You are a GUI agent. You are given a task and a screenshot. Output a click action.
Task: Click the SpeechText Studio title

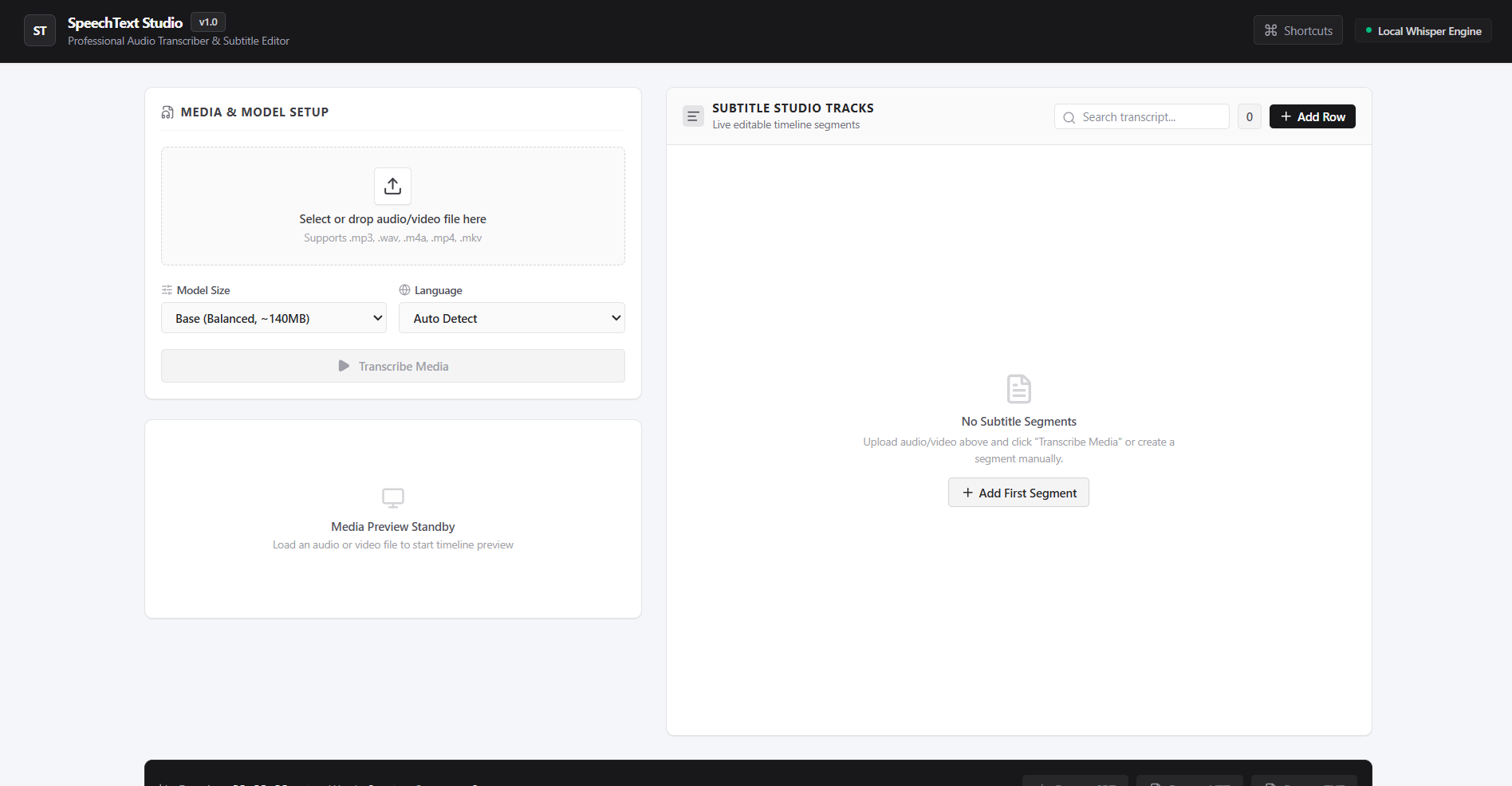click(125, 23)
